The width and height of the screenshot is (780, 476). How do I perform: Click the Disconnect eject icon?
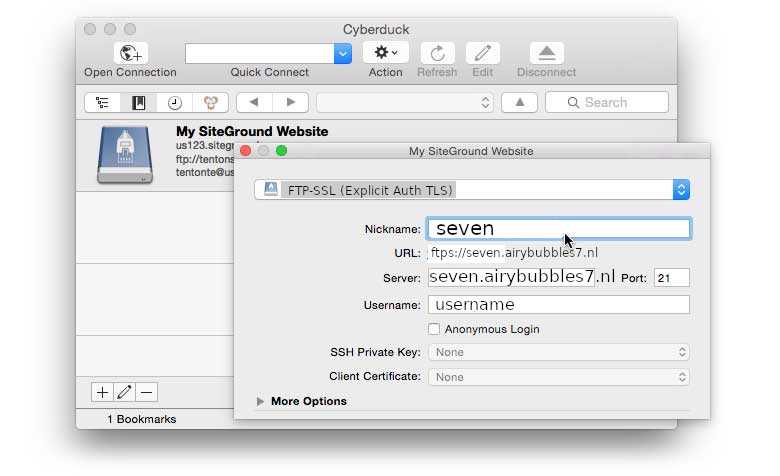547,53
